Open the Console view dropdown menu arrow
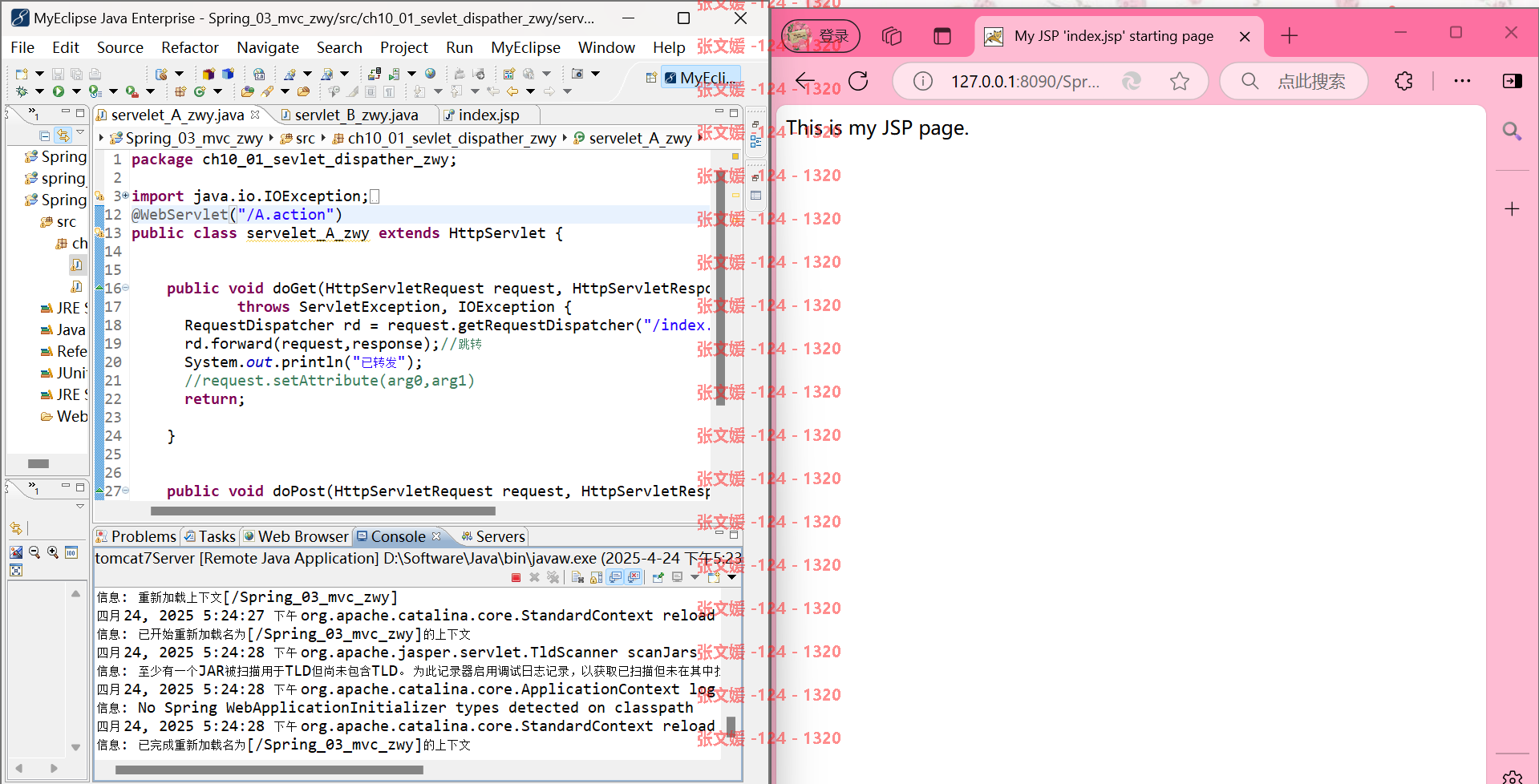1539x784 pixels. pyautogui.click(x=731, y=577)
